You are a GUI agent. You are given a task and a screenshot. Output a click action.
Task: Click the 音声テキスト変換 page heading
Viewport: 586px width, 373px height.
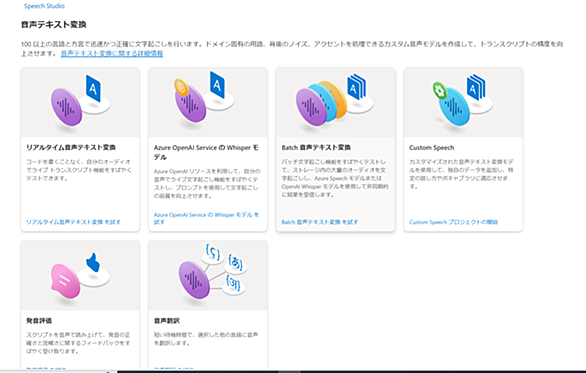54,25
